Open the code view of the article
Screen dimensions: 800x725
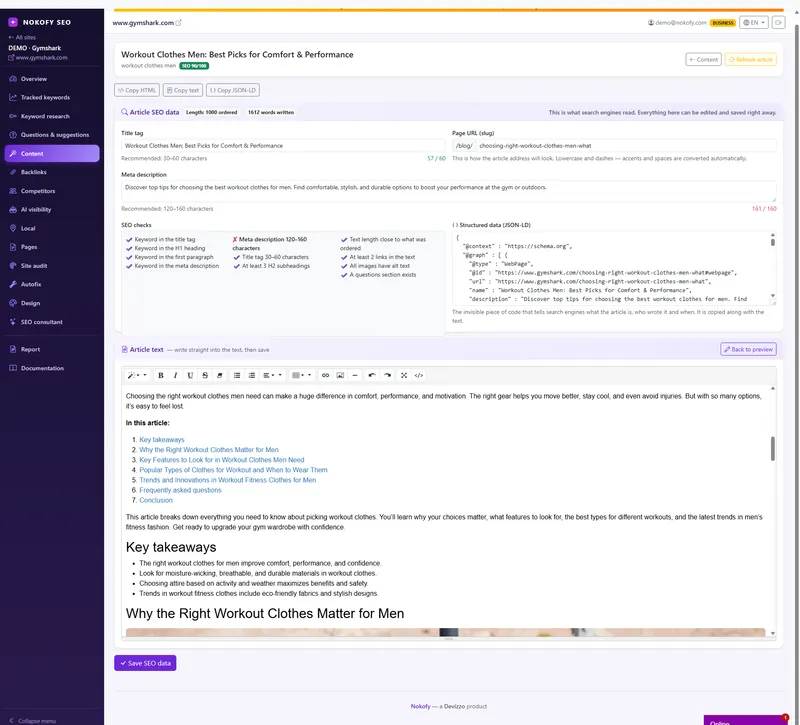(x=419, y=376)
